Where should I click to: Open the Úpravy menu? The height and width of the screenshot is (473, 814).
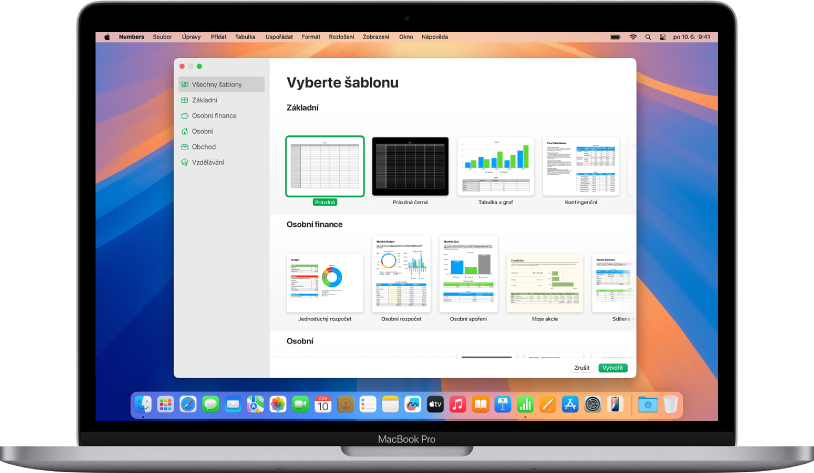191,37
